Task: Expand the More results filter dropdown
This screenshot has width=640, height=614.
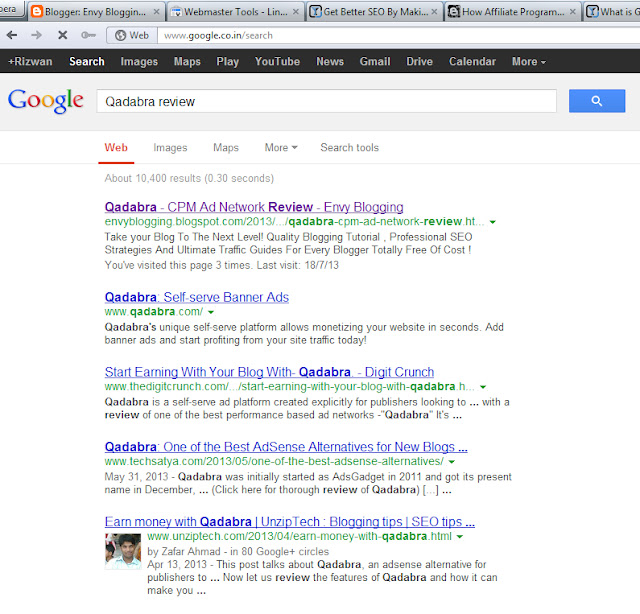Action: point(281,148)
